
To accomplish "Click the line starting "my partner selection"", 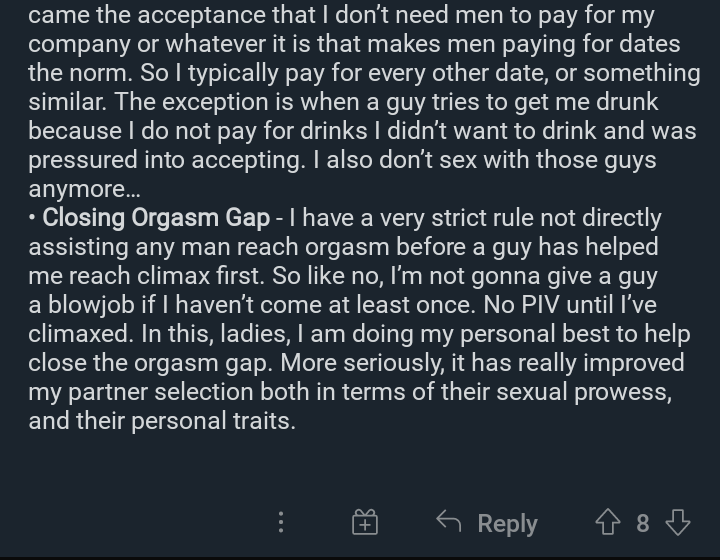I will 350,392.
